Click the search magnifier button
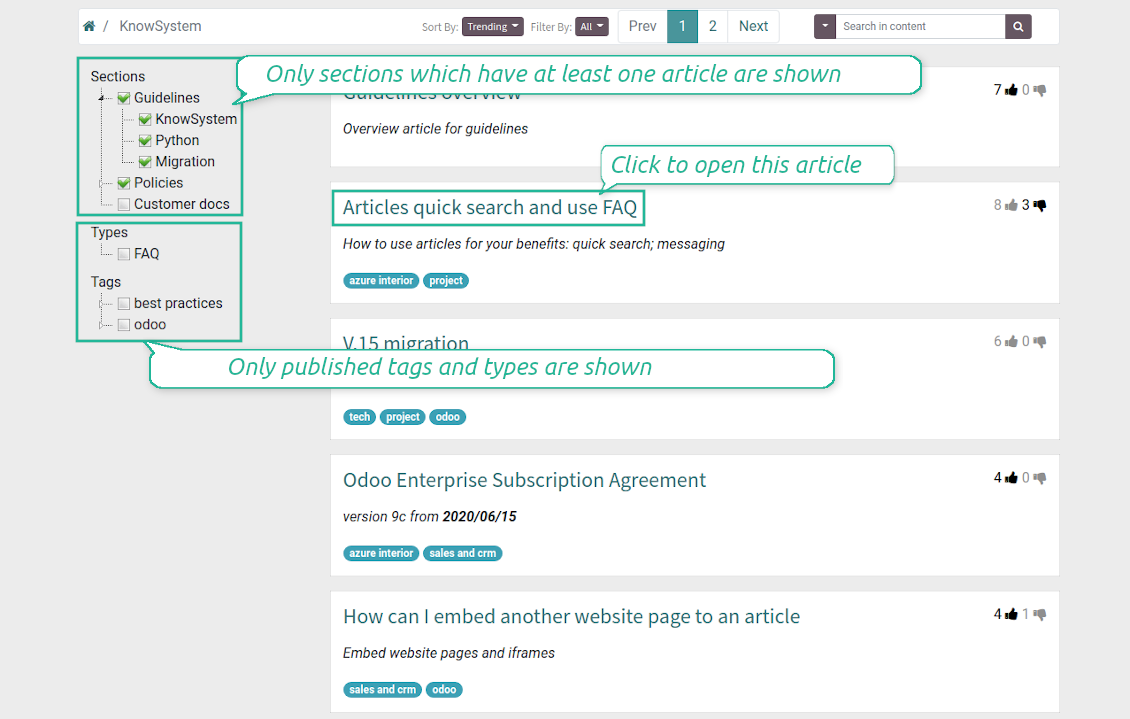The height and width of the screenshot is (719, 1130). [x=1018, y=27]
